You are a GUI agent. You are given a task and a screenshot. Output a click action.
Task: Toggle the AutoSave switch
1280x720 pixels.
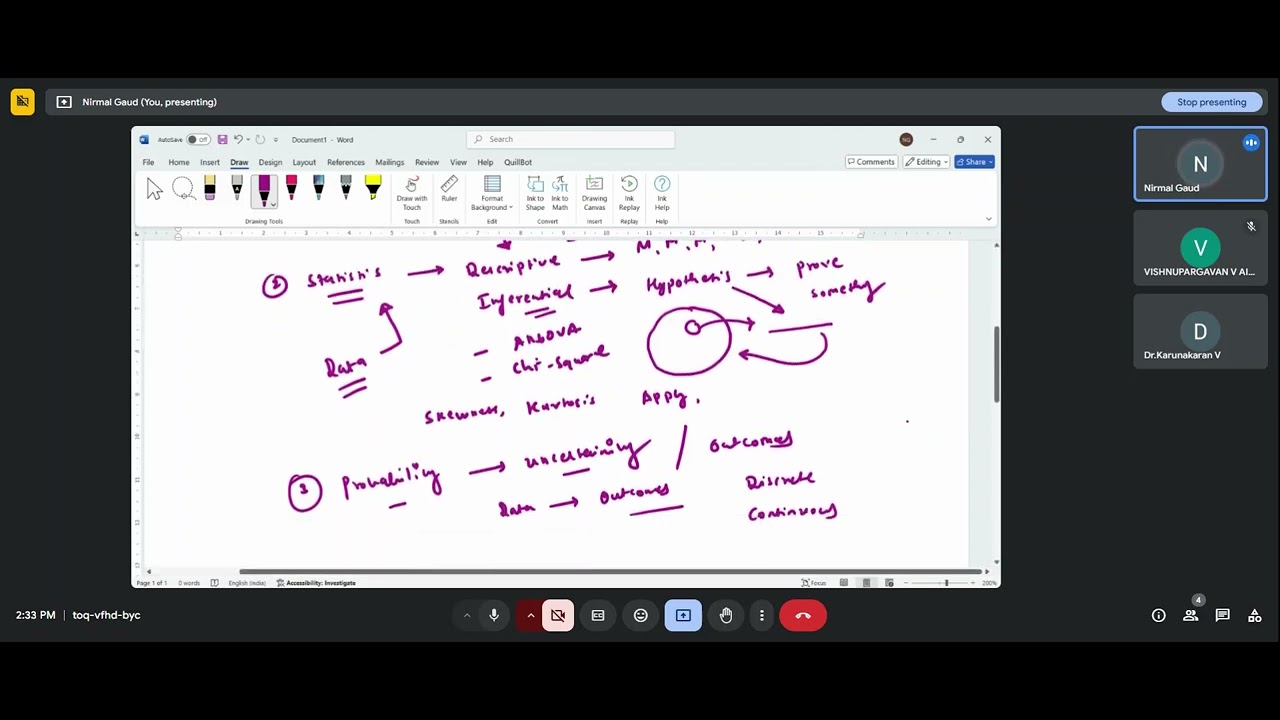198,140
